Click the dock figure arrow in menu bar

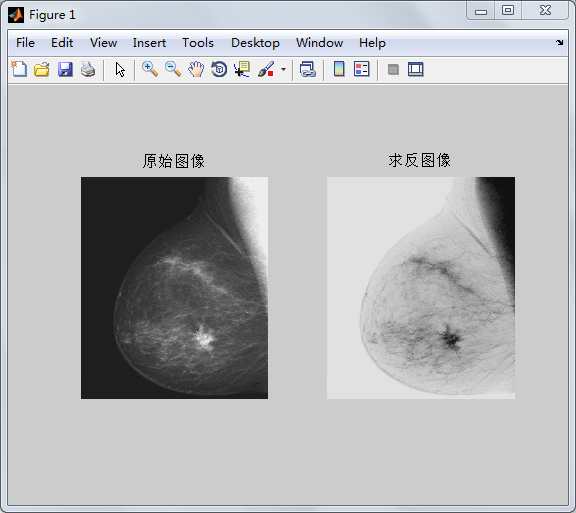559,42
